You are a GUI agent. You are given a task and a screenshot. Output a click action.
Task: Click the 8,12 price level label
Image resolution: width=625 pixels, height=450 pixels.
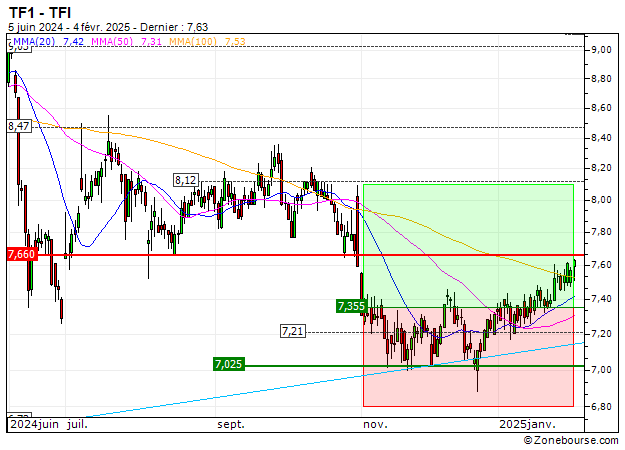click(185, 180)
